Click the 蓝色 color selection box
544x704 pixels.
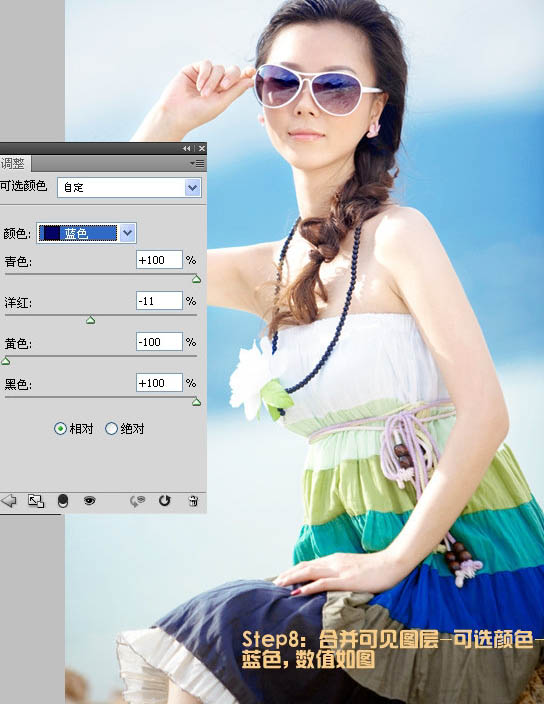pyautogui.click(x=78, y=233)
